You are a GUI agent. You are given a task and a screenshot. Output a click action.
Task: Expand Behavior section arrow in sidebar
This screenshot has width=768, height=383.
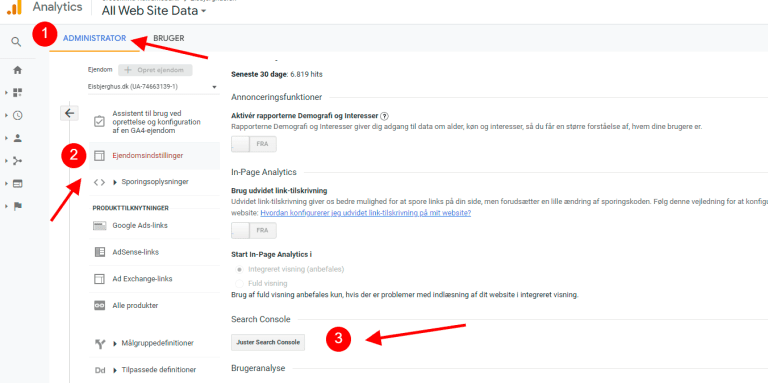point(6,184)
